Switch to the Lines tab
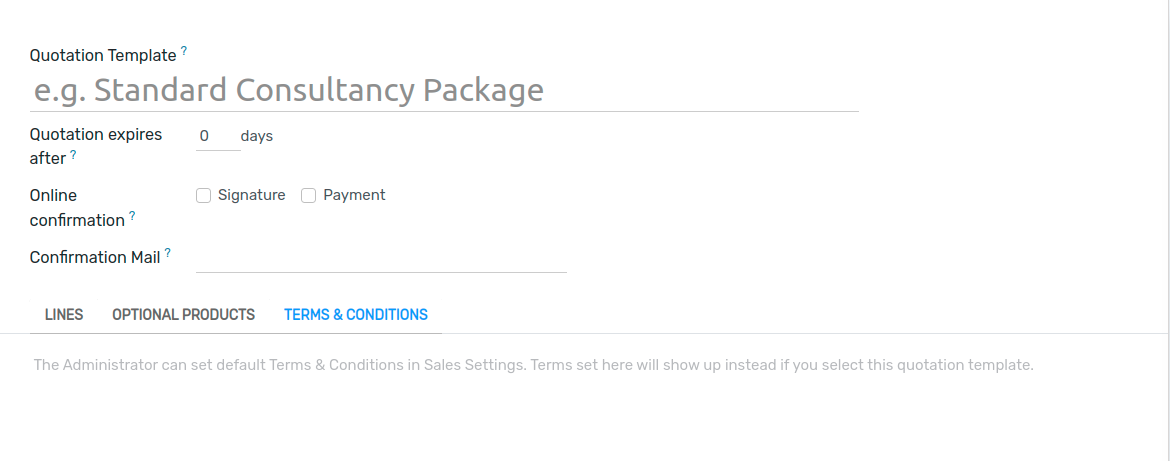The width and height of the screenshot is (1170, 461). coord(64,314)
